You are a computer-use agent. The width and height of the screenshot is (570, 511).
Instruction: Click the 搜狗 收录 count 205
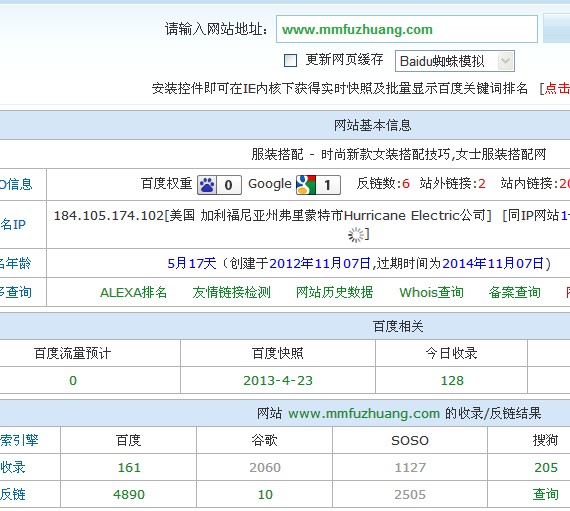point(546,467)
